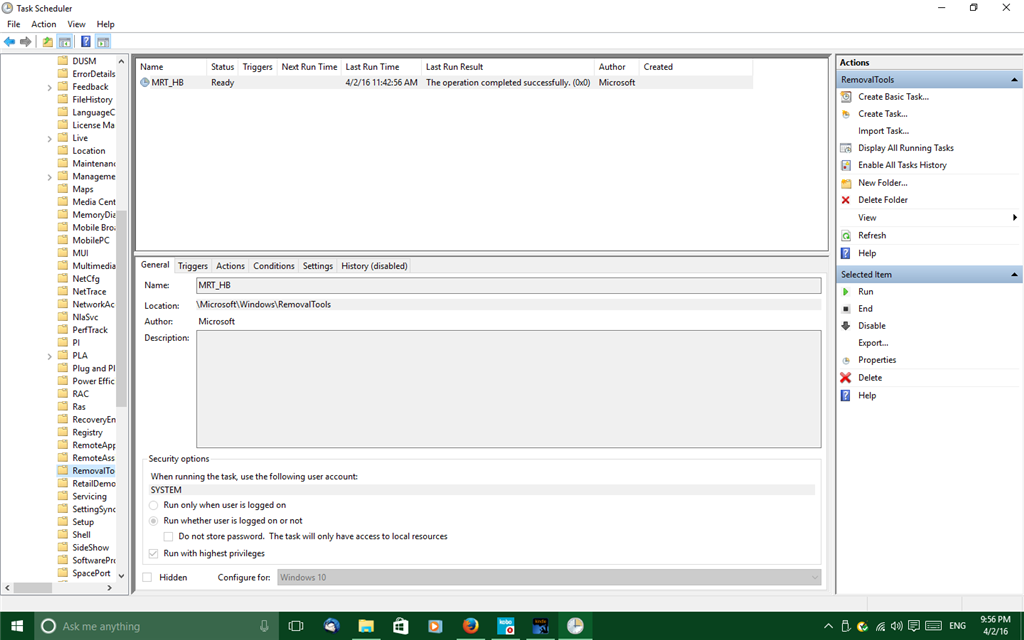Open the Action menu

click(44, 24)
